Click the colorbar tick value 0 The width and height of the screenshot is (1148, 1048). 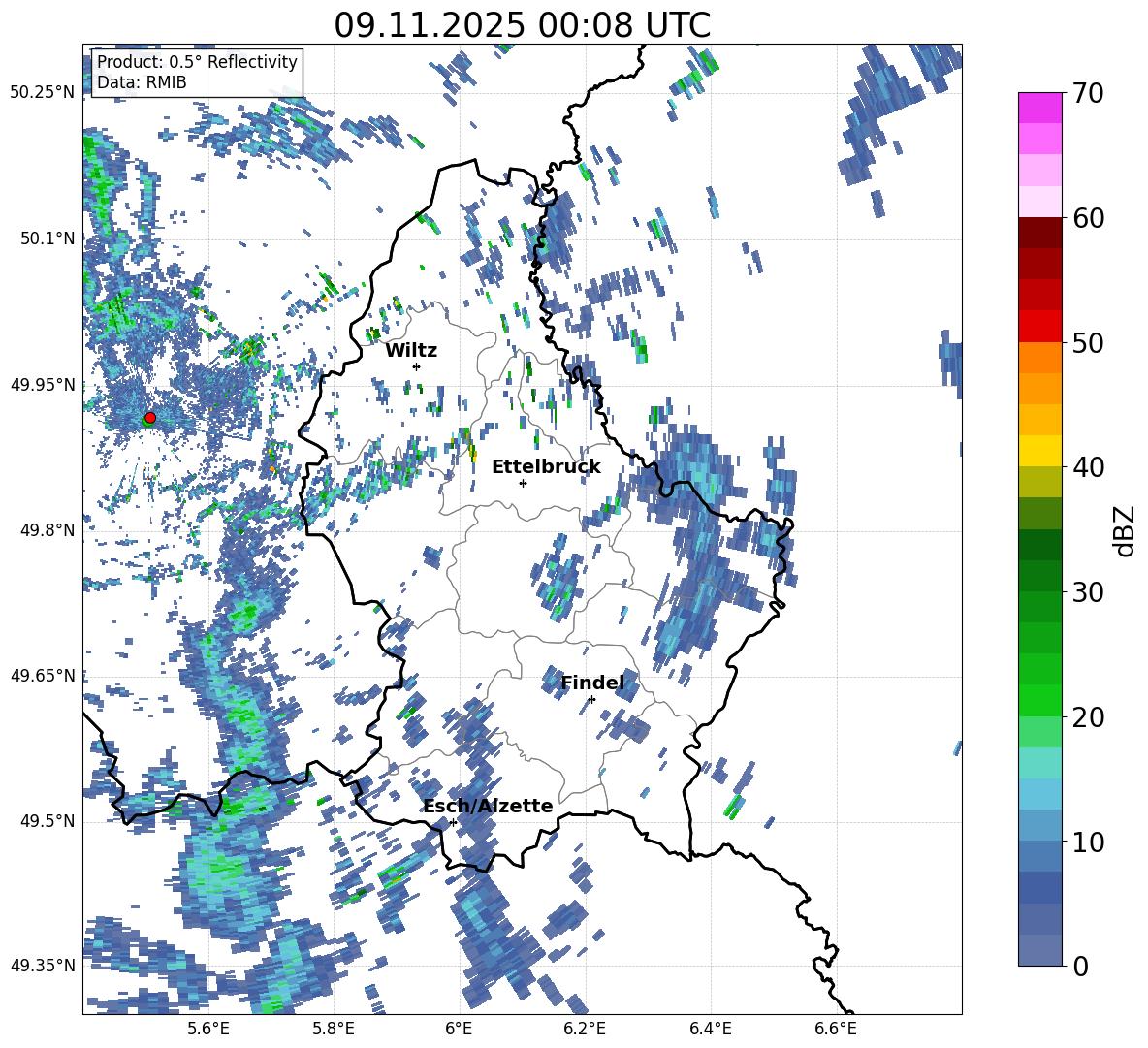1079,966
